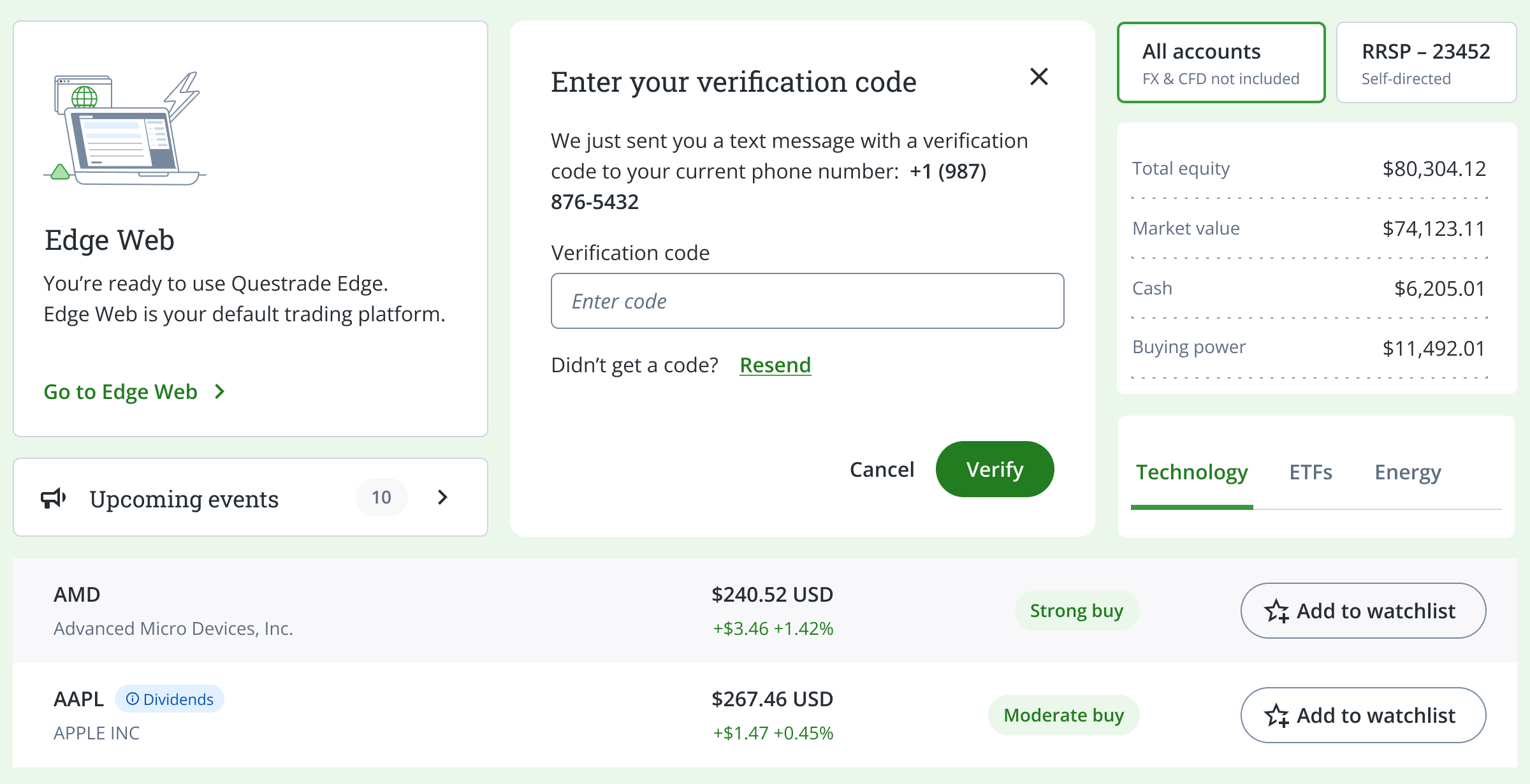Focus the Verification code input field
Viewport: 1530px width, 784px height.
(x=807, y=301)
